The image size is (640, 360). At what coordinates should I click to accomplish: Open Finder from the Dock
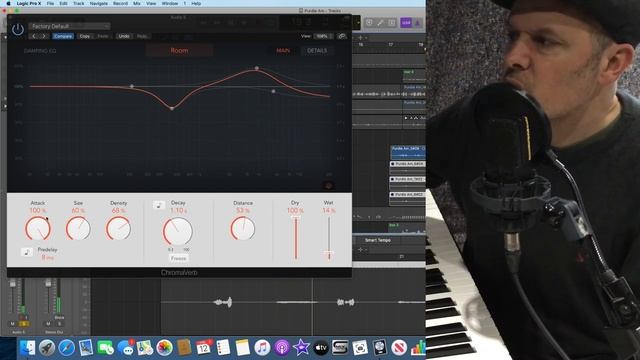28,348
